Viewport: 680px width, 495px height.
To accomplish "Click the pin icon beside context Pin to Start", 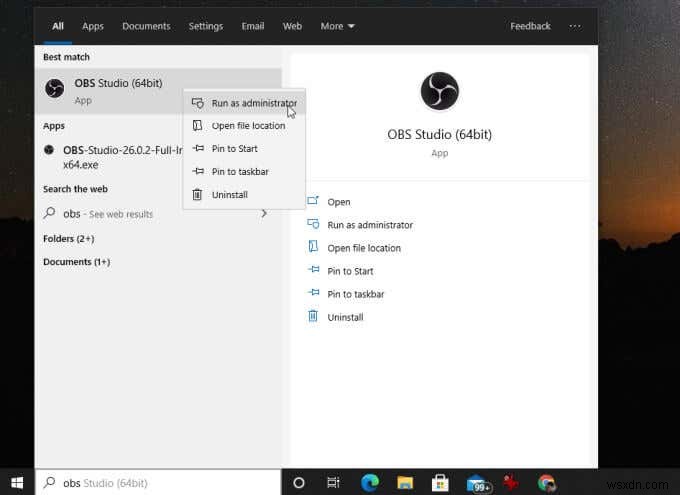I will pos(198,148).
